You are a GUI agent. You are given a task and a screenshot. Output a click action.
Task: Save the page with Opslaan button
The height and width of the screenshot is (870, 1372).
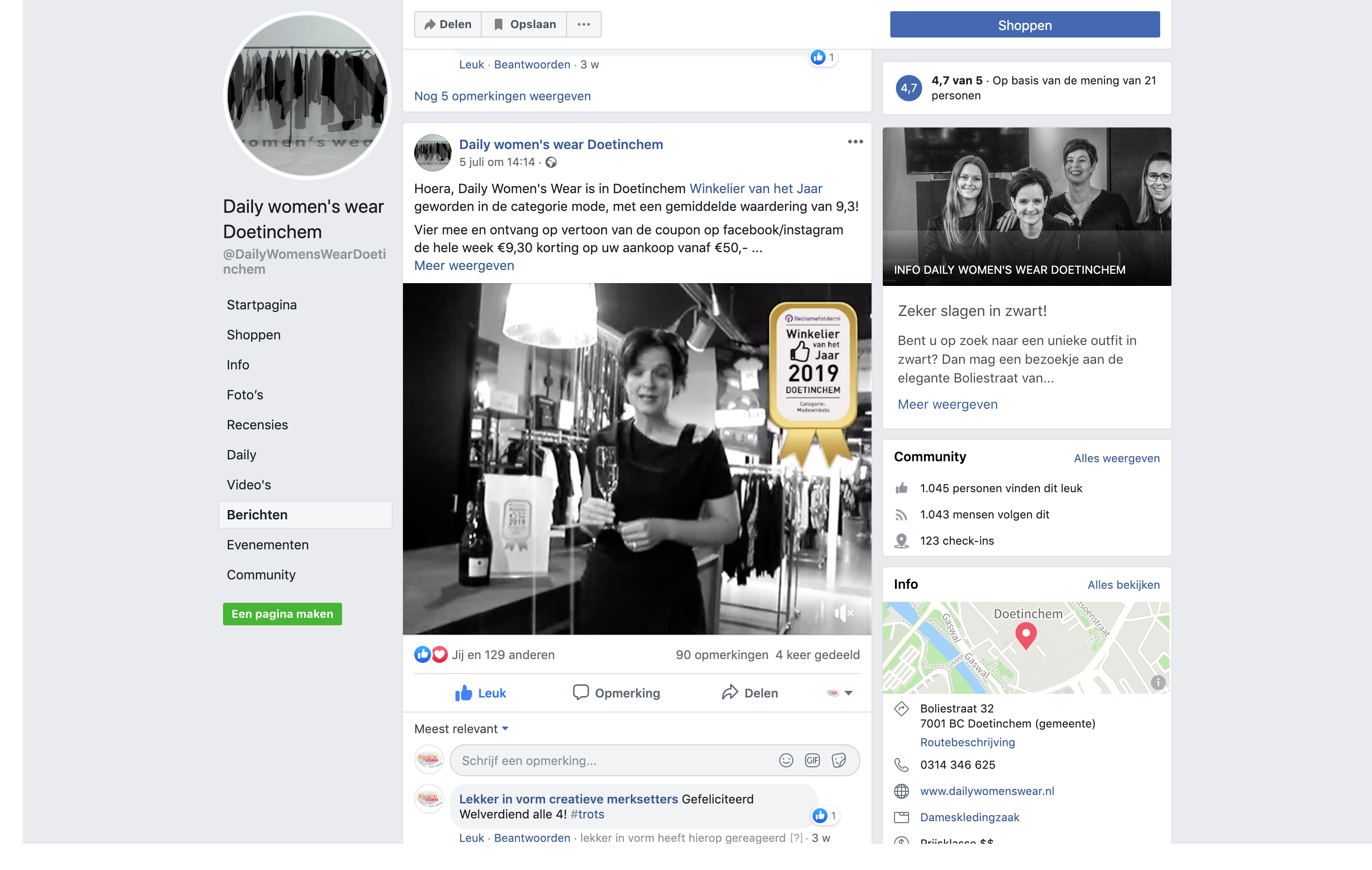524,24
